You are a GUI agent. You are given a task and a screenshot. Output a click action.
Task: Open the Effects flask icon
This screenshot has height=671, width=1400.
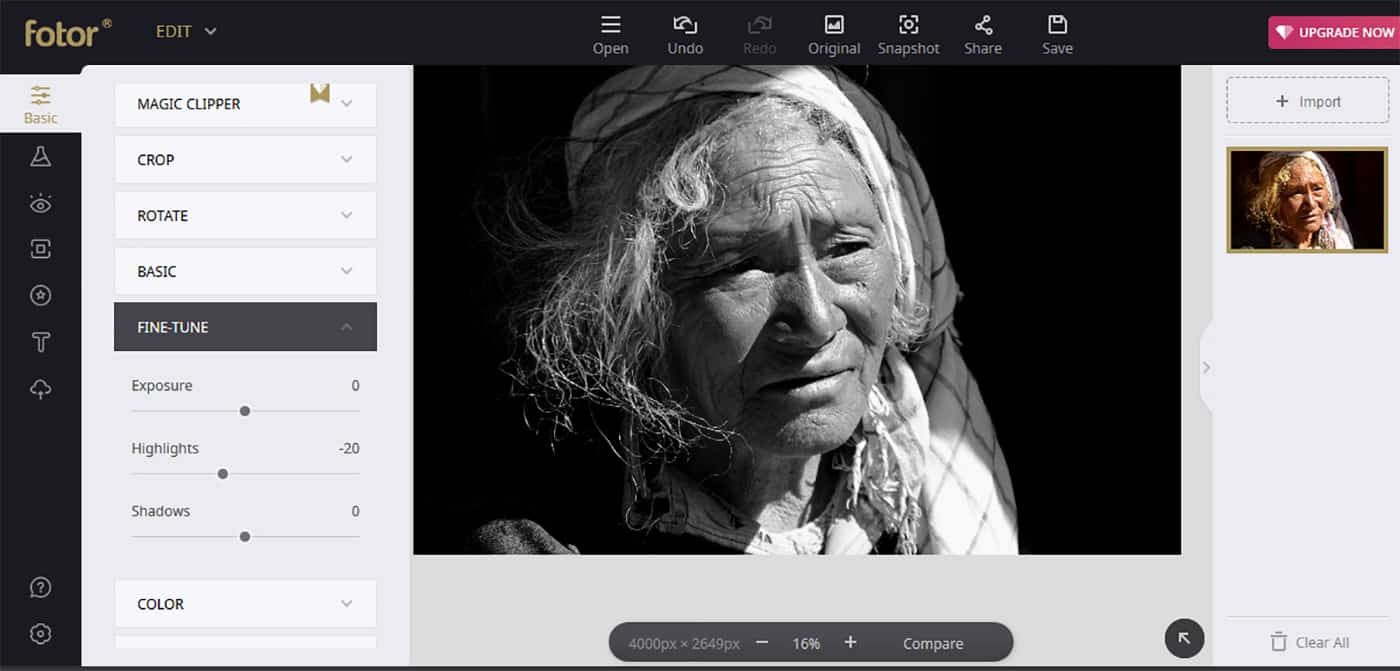pos(41,156)
